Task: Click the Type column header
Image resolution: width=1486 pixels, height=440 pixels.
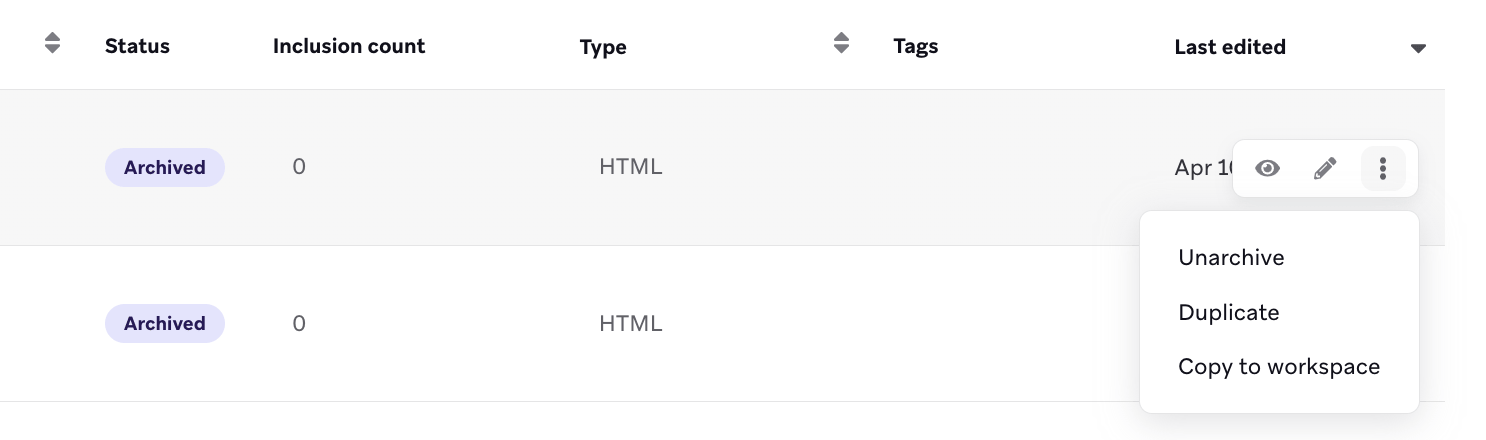Action: tap(603, 47)
